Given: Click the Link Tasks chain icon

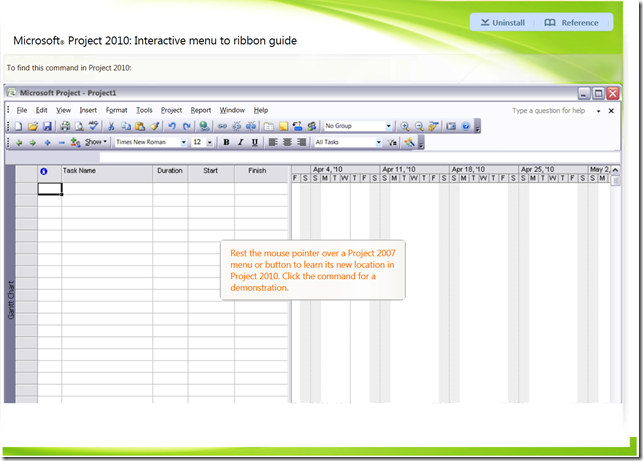Looking at the screenshot, I should [x=222, y=126].
